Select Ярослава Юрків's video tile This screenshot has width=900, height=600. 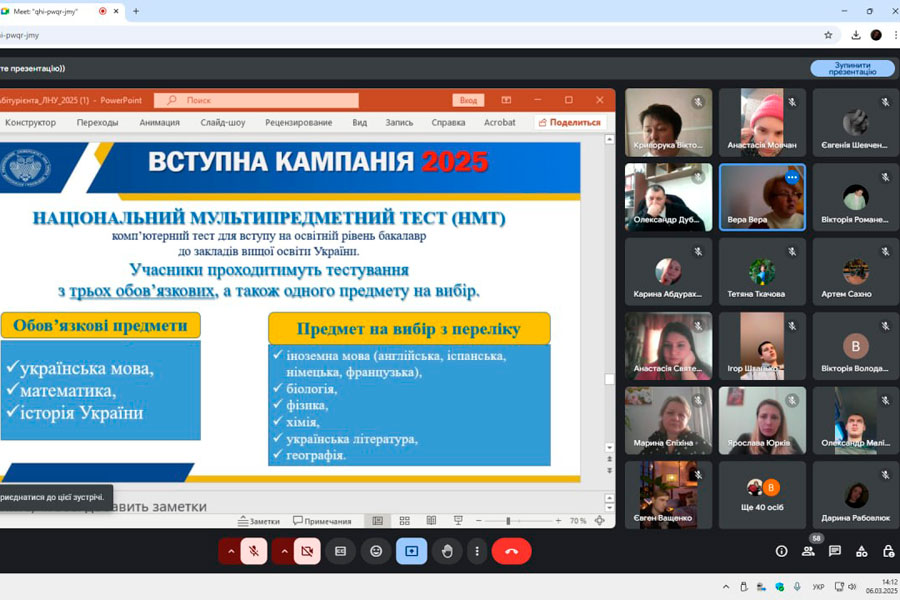click(762, 420)
